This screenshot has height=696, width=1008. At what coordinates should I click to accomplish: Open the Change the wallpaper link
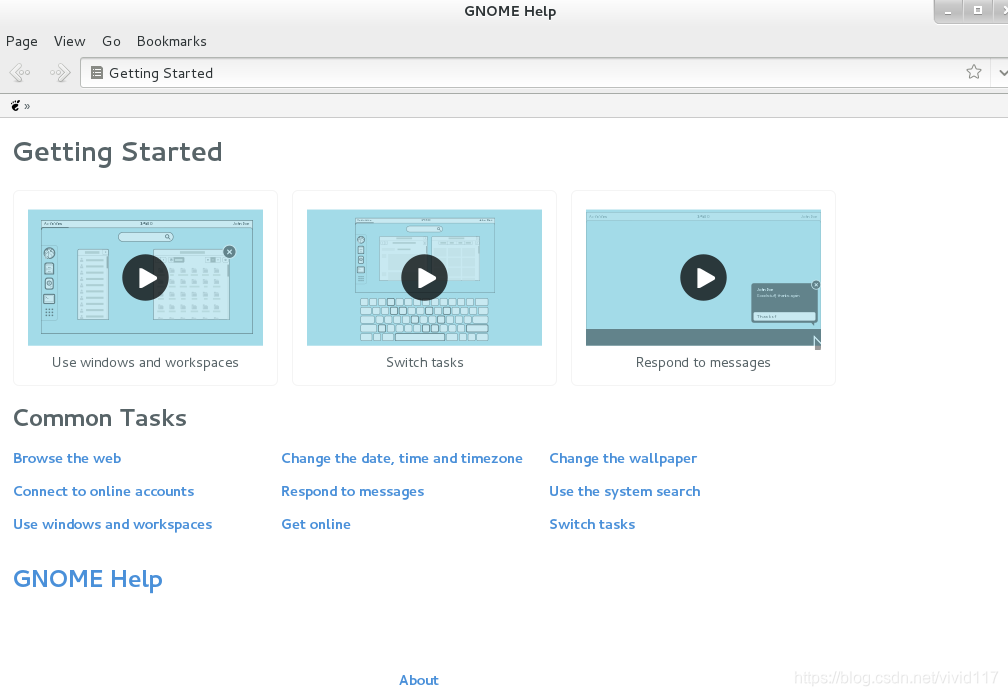[x=623, y=459]
